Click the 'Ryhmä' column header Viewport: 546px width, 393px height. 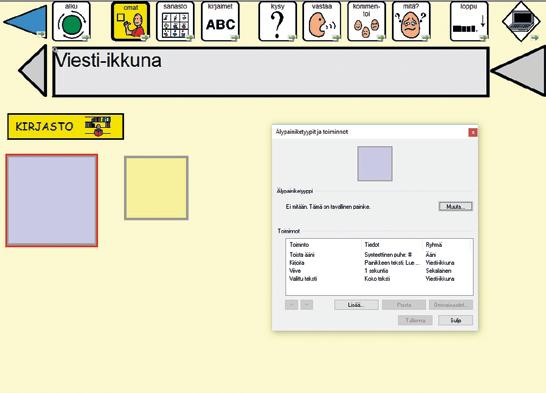tap(434, 245)
